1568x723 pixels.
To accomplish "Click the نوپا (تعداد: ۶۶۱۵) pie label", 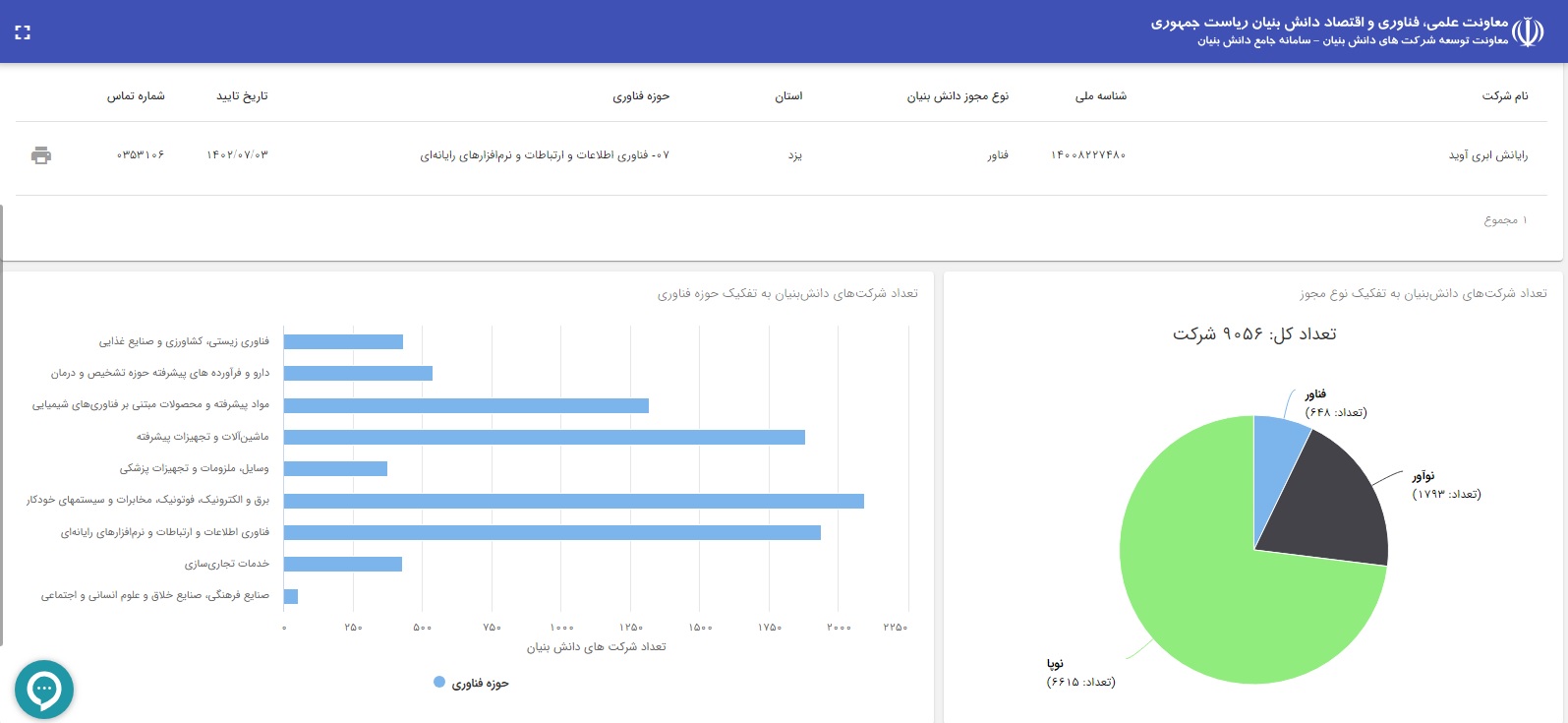I will 1080,673.
